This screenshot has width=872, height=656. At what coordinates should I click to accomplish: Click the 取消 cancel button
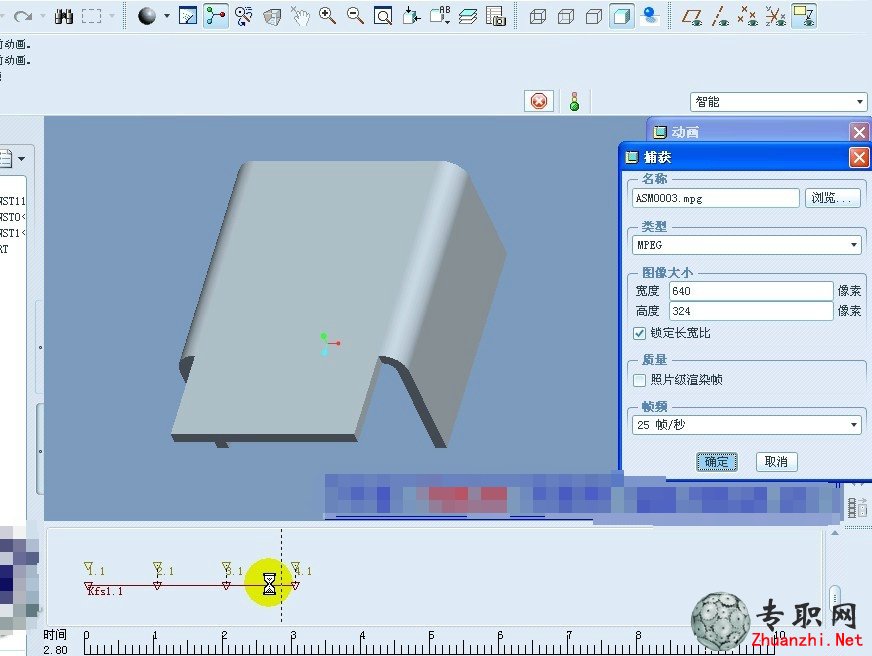click(776, 461)
